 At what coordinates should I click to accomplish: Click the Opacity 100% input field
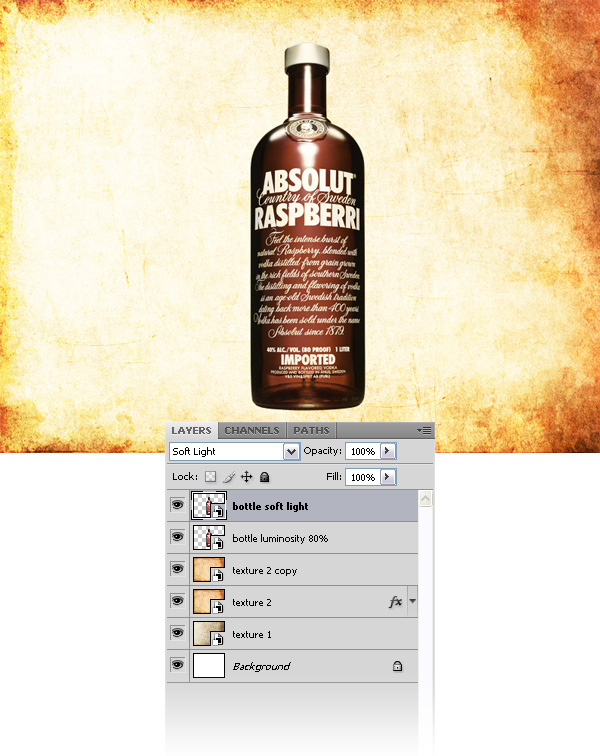coord(363,451)
